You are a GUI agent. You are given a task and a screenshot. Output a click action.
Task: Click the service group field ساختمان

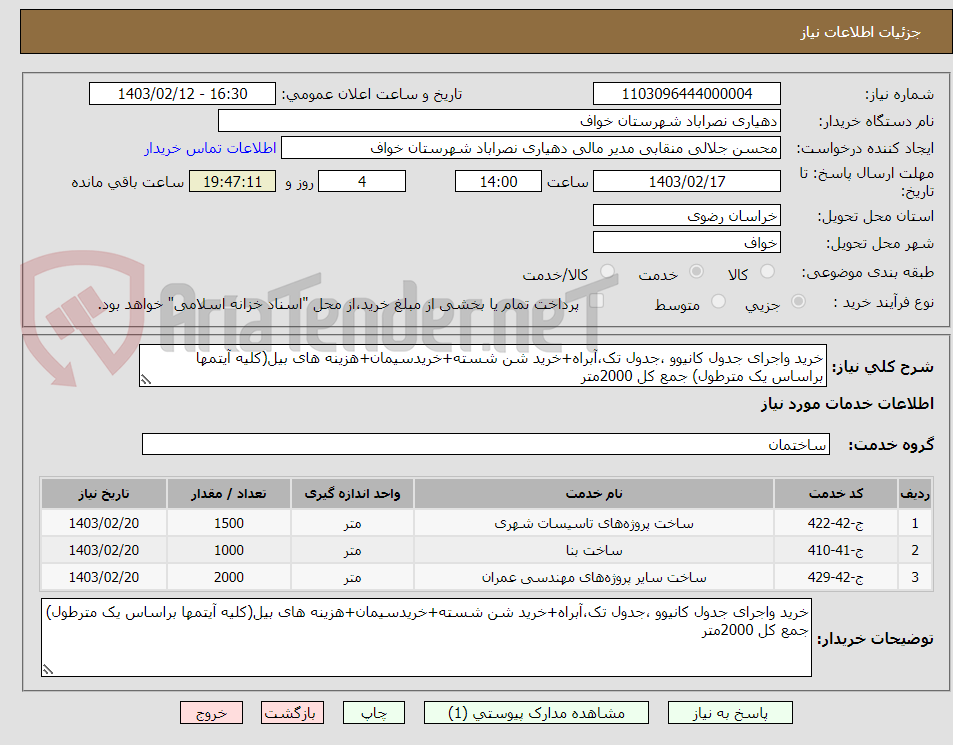(x=486, y=444)
